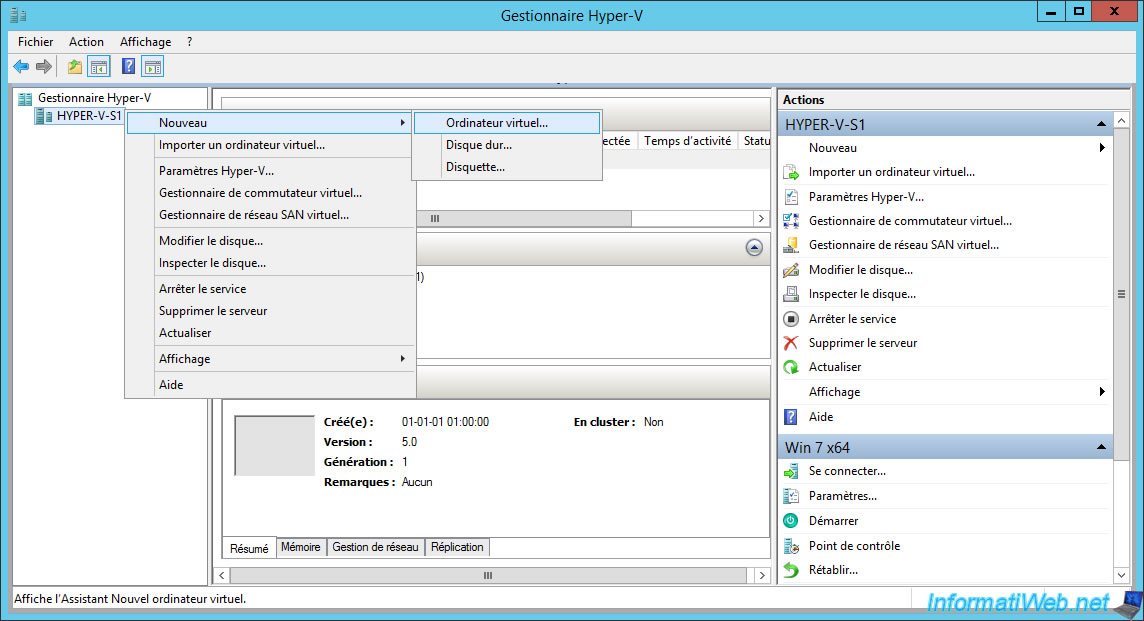Open the Affichage menu in menu bar
The image size is (1144, 621).
click(x=145, y=42)
